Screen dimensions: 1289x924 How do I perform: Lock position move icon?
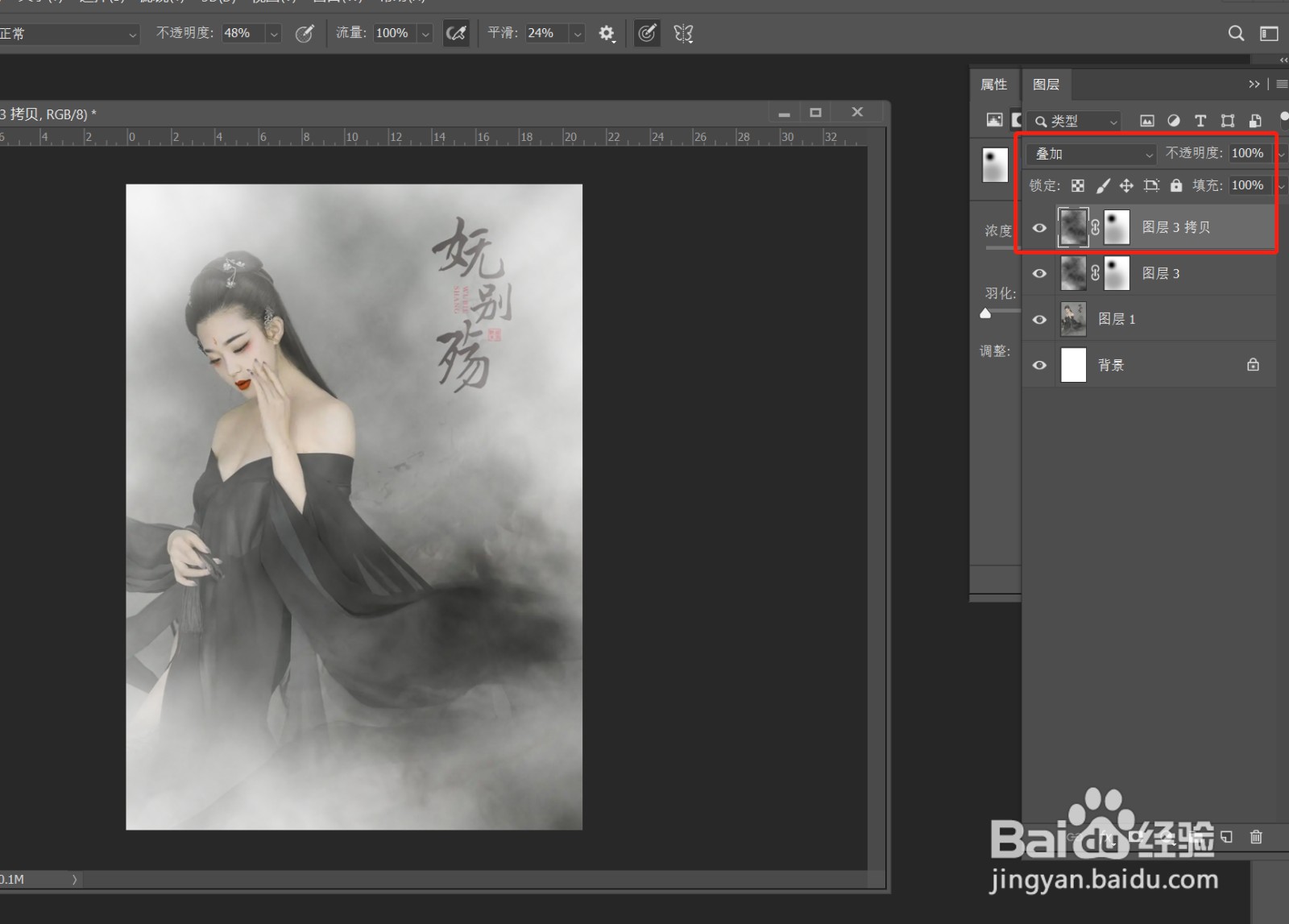coord(1126,185)
